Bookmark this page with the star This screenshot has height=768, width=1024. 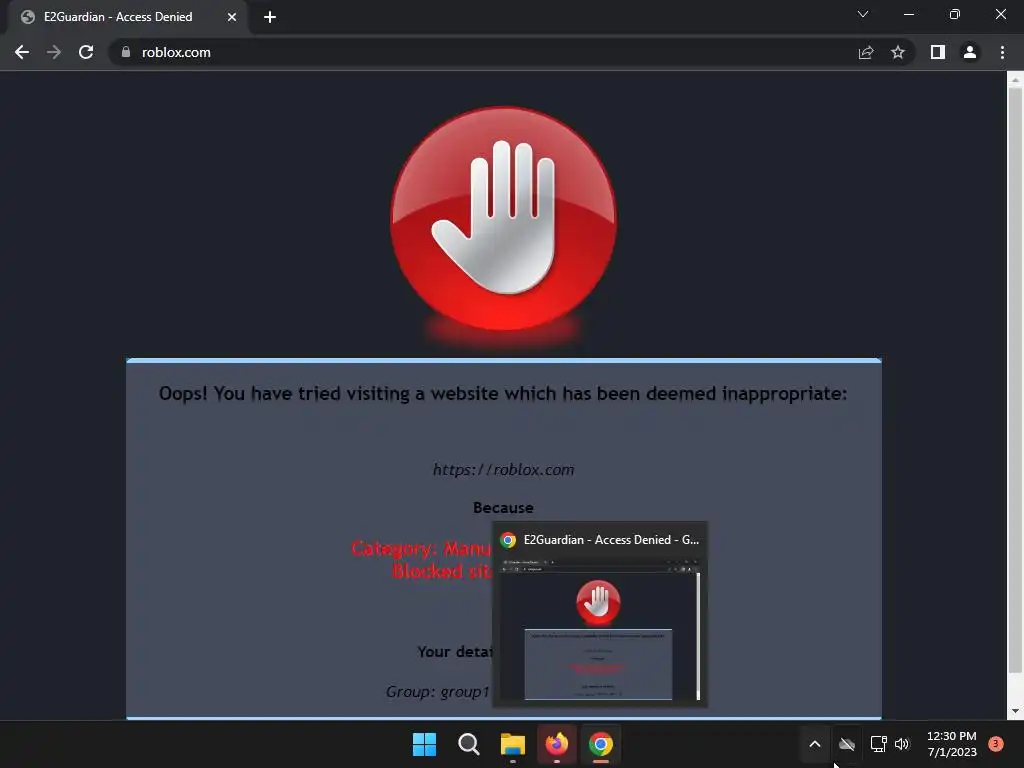tap(898, 52)
